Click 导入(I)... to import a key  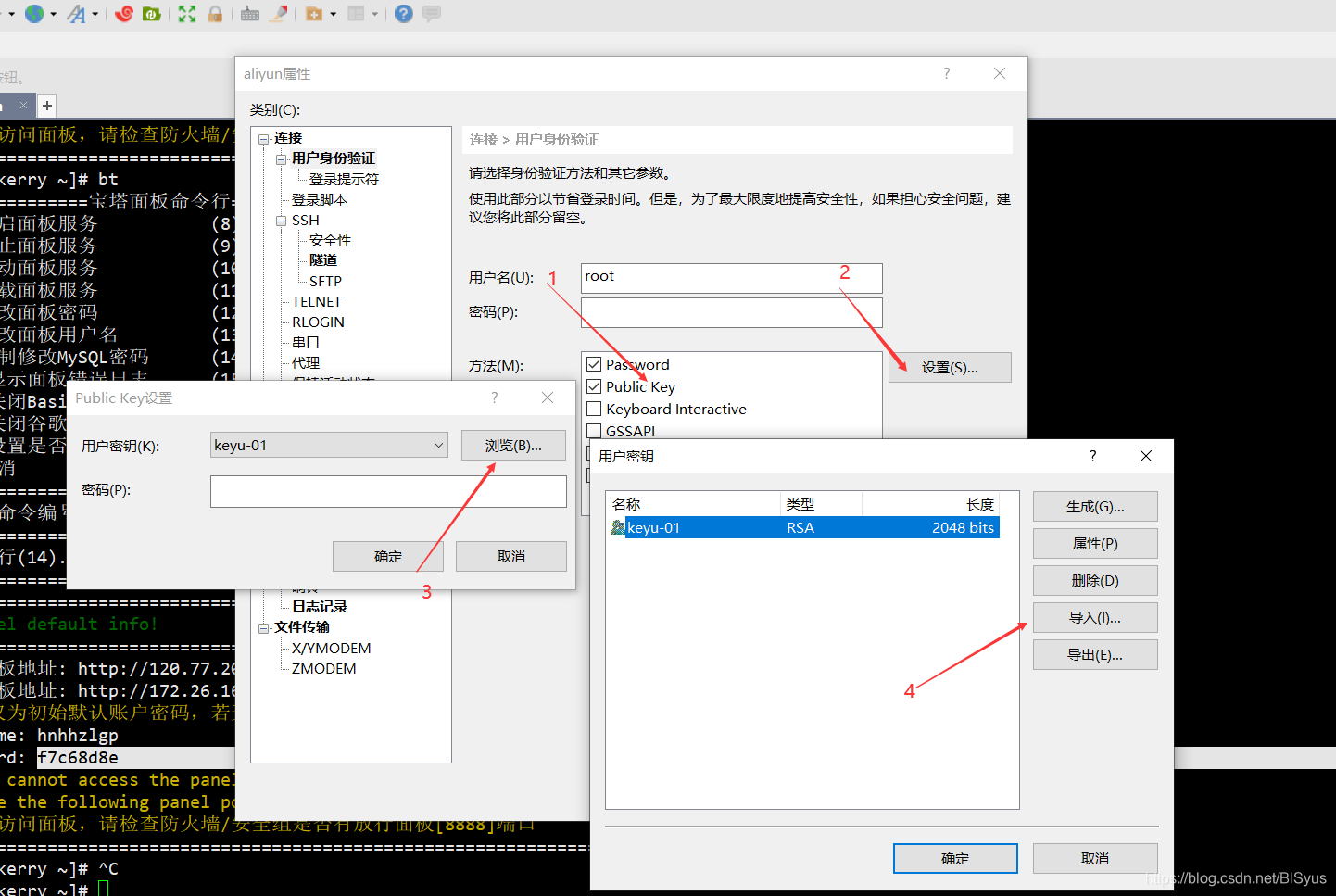[1095, 617]
